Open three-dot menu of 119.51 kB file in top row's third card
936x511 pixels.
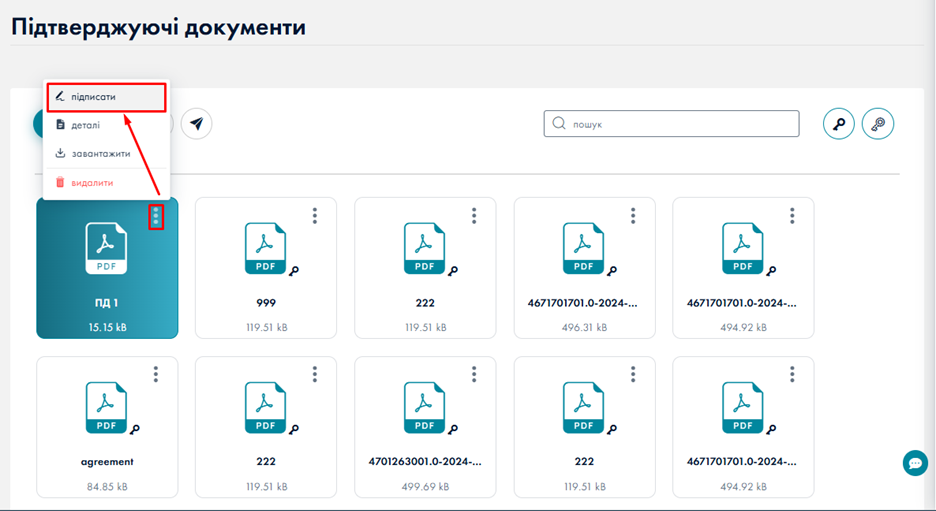tap(474, 215)
